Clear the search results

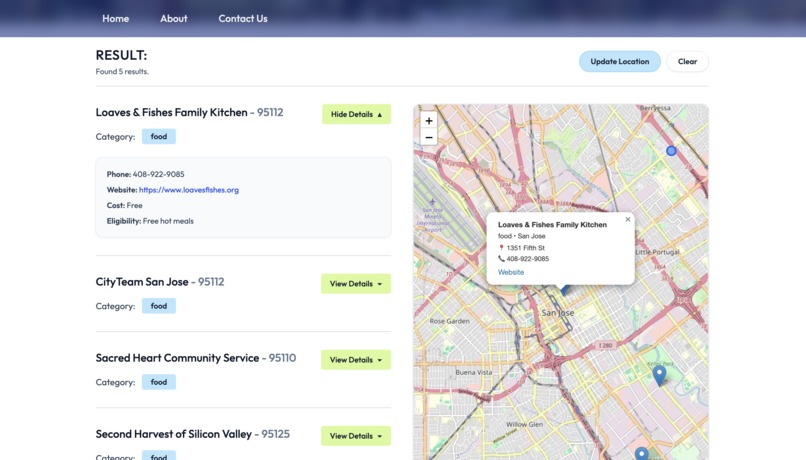point(687,62)
